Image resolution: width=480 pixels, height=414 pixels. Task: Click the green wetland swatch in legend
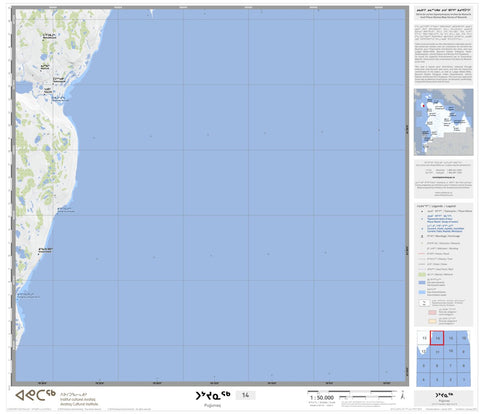(422, 274)
